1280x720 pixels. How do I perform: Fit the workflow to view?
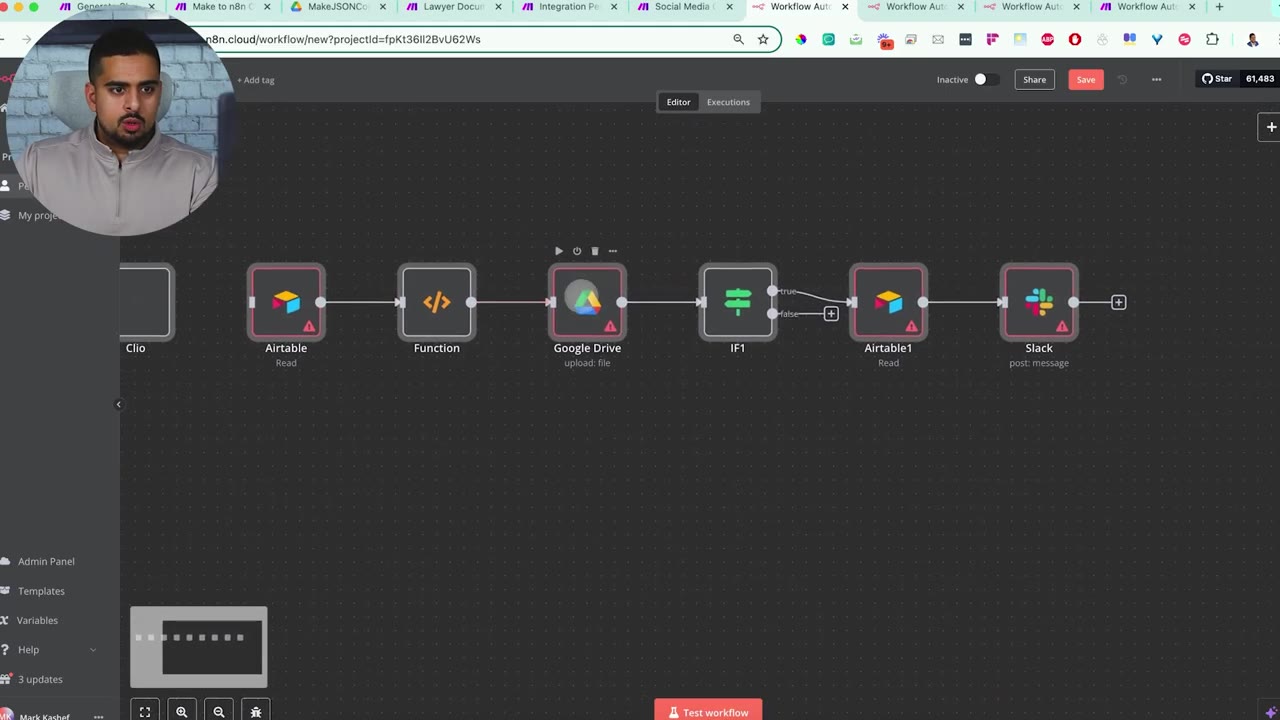pyautogui.click(x=145, y=712)
